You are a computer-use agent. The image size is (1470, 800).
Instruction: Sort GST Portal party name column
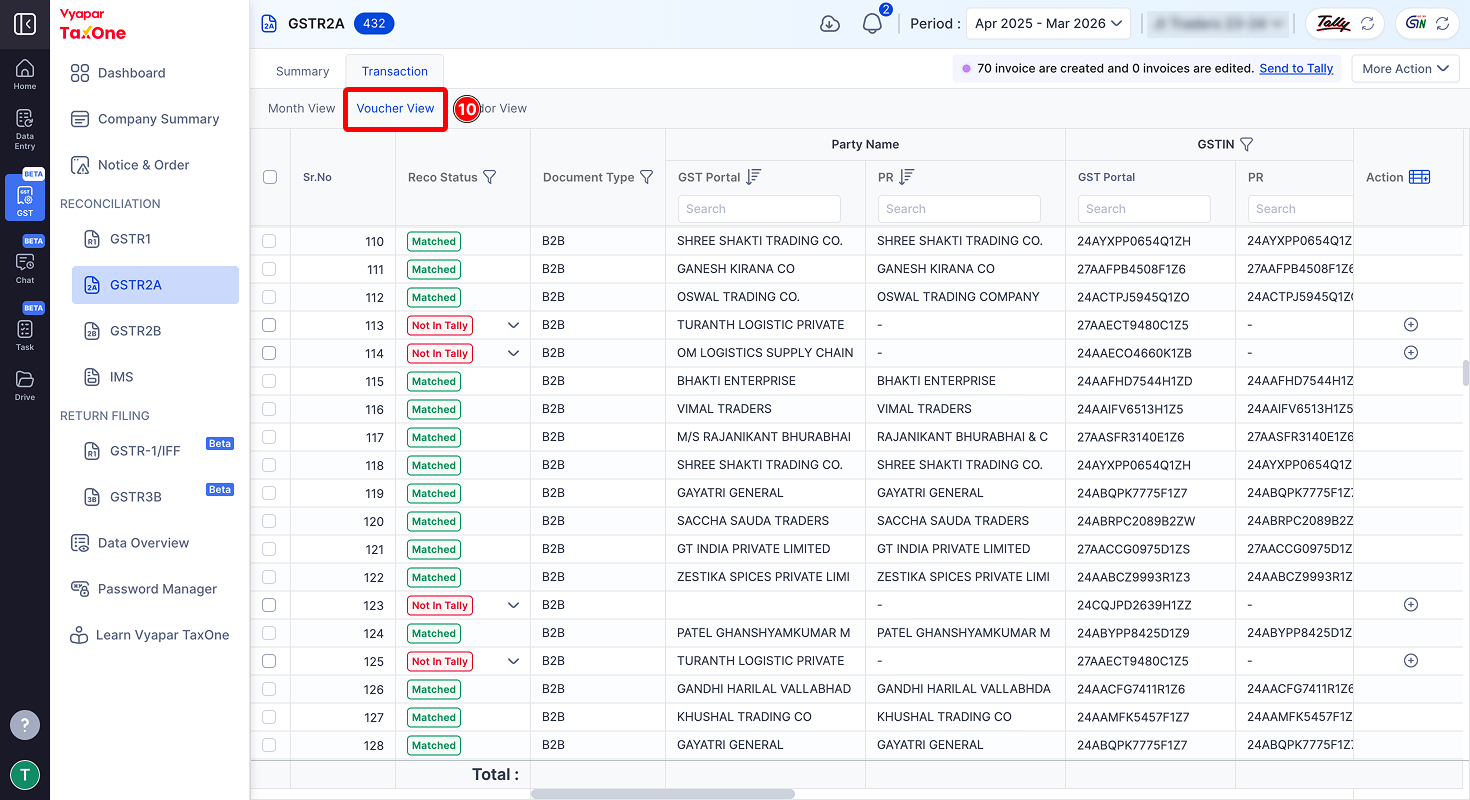tap(754, 177)
